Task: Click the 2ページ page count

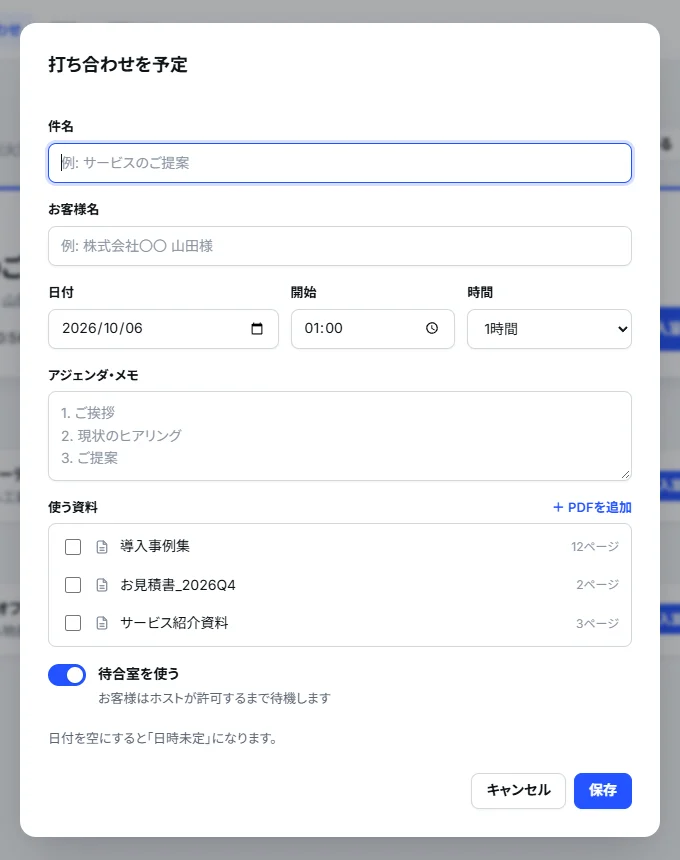Action: coord(598,585)
